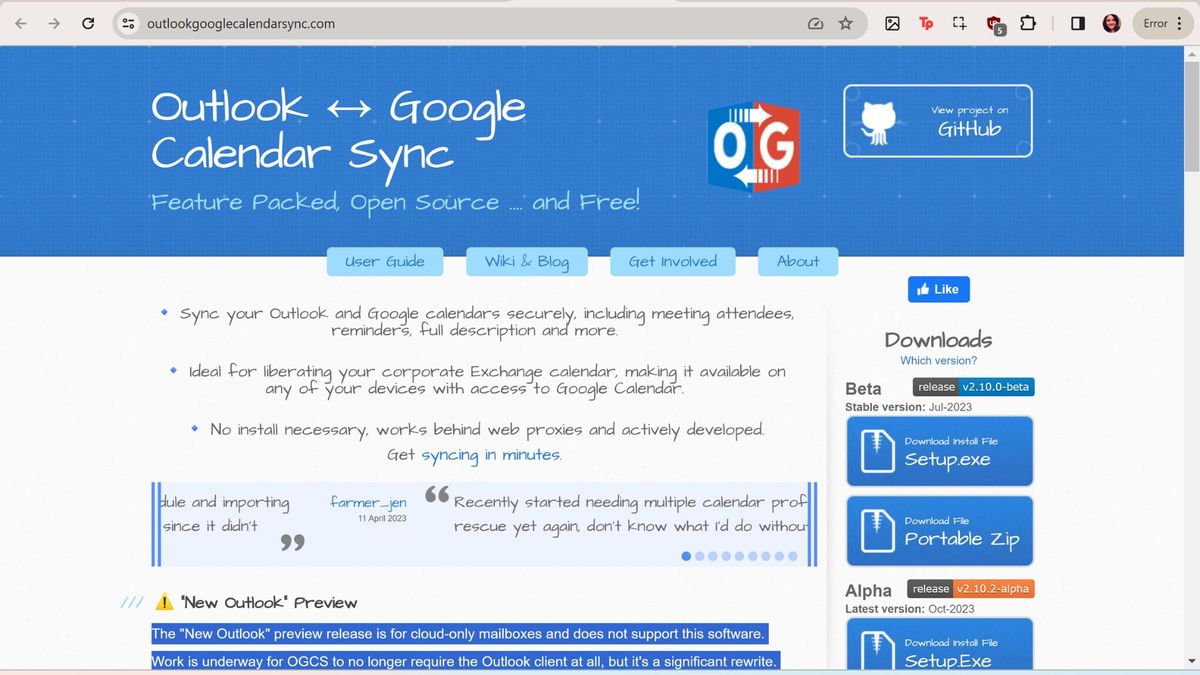
Task: Click the OG calendar sync logo
Action: click(753, 147)
